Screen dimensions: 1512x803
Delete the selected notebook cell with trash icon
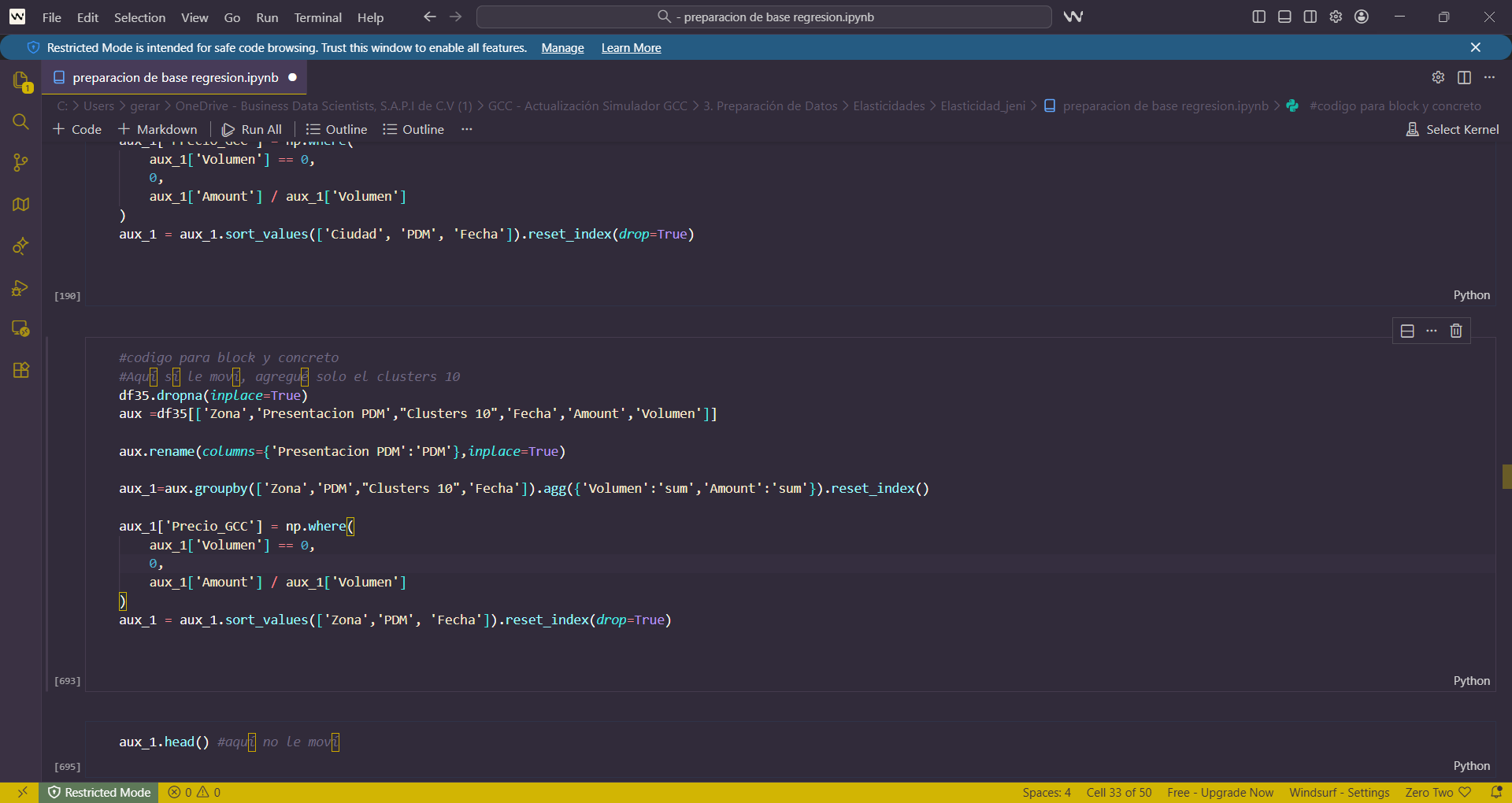(x=1456, y=331)
